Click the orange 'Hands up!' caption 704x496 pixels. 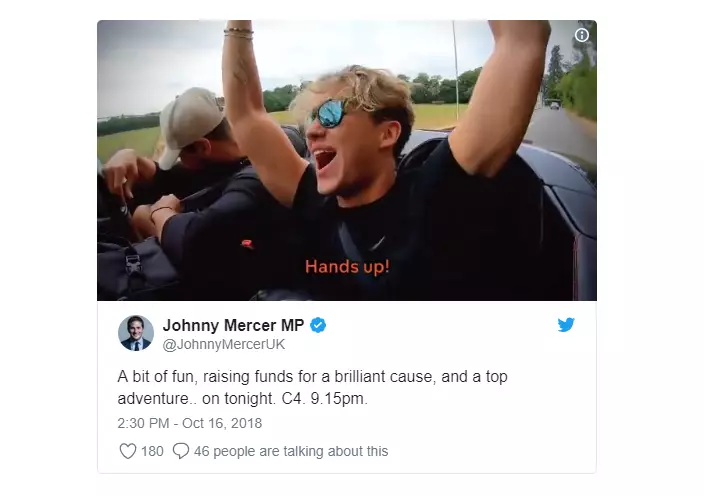(x=347, y=267)
